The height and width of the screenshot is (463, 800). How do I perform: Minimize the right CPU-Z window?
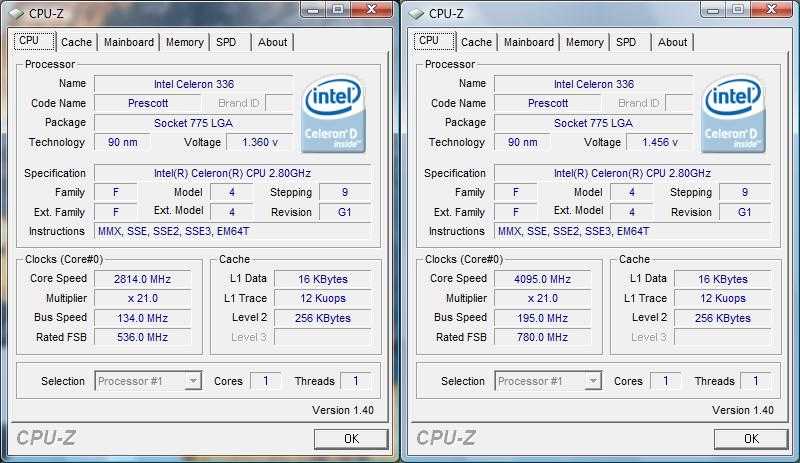713,10
